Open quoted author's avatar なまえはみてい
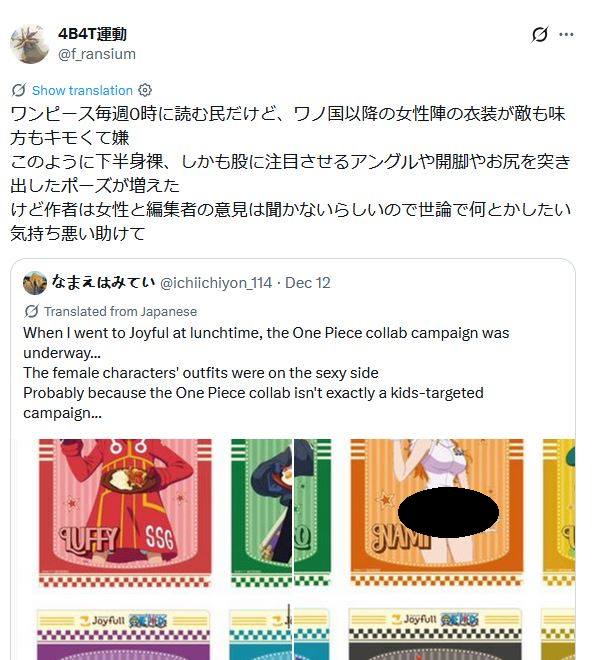 (35, 283)
